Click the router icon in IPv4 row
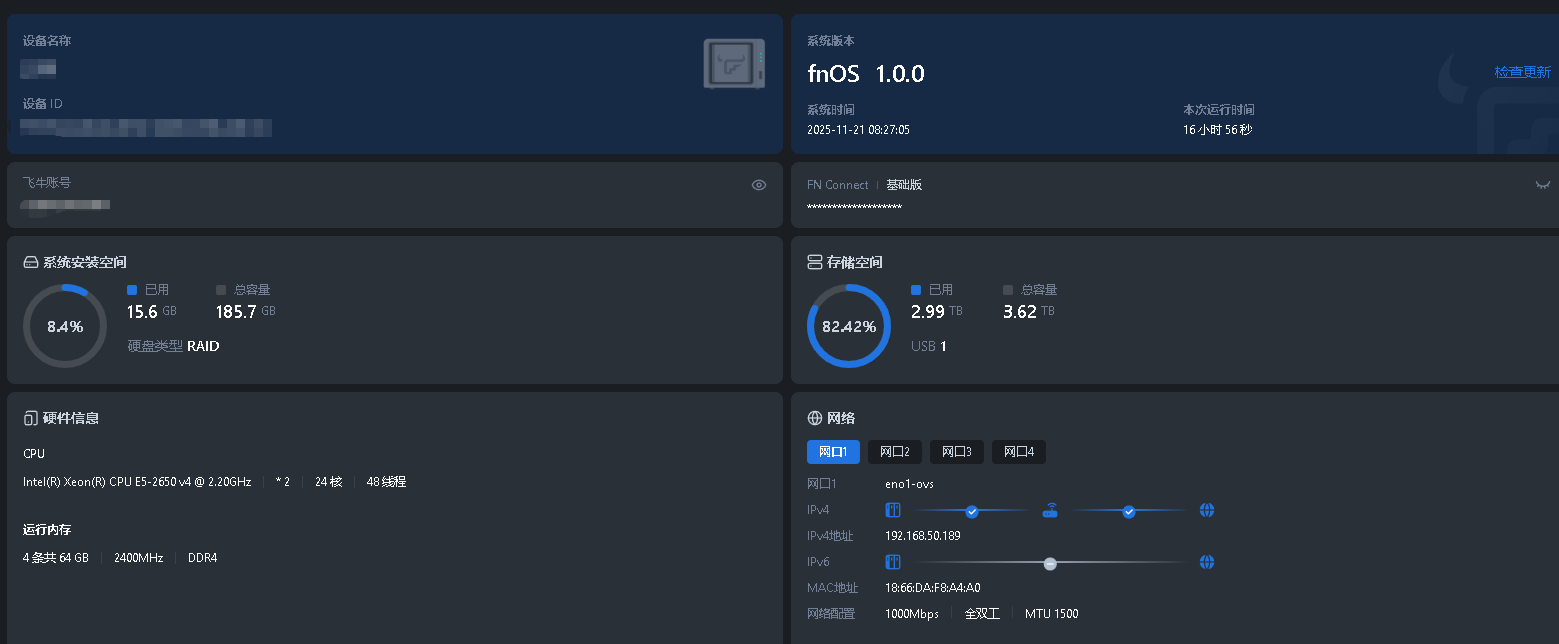The image size is (1559, 644). 1050,511
